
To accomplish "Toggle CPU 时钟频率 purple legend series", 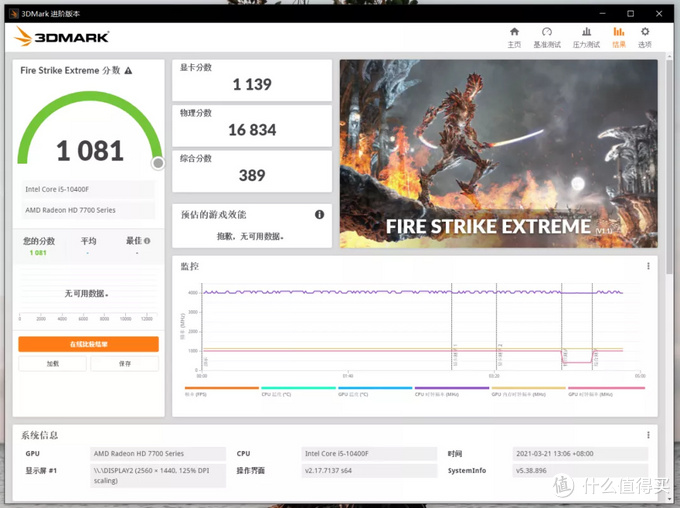I will (452, 392).
